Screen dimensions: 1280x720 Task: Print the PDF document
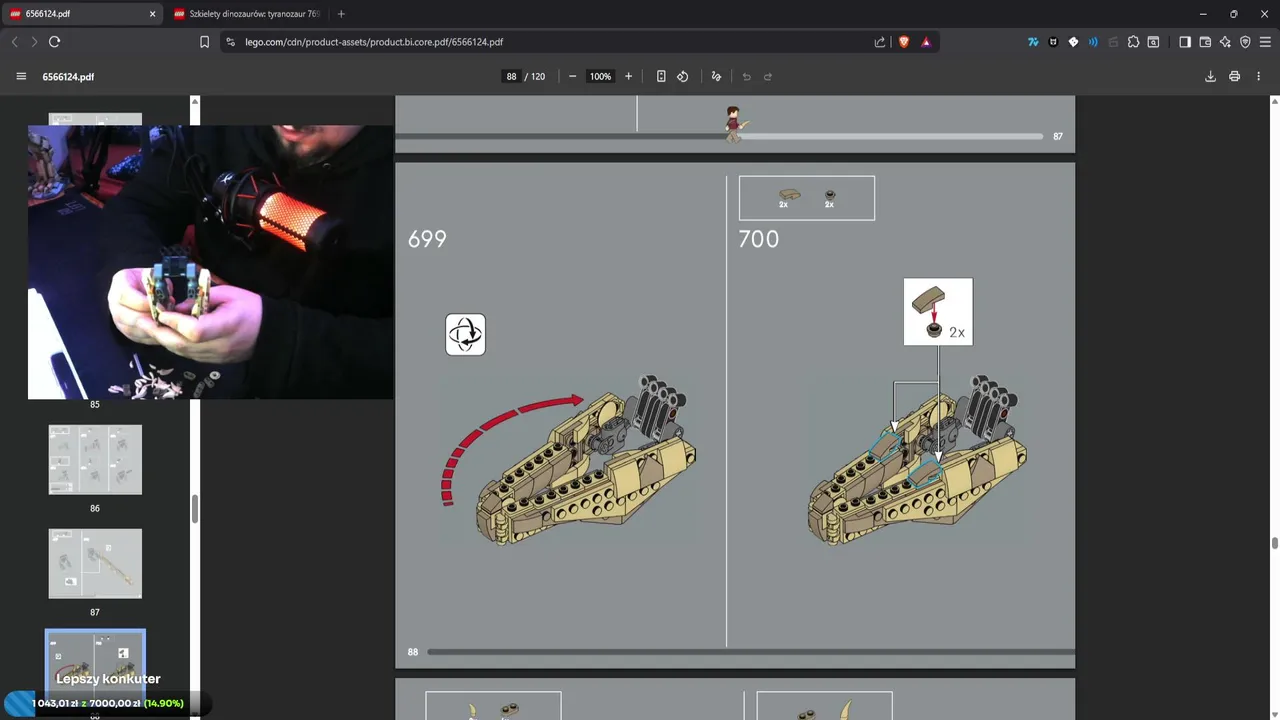pos(1234,76)
